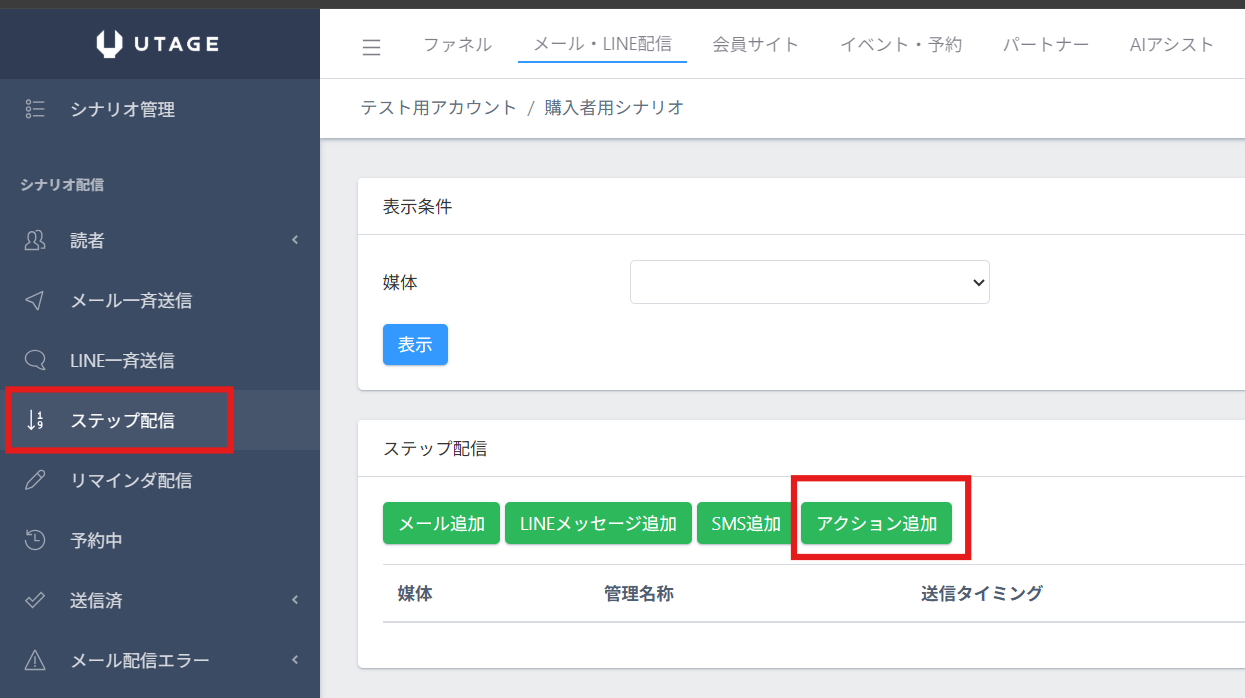The height and width of the screenshot is (698, 1245).
Task: Click the アクション追加 button
Action: point(876,523)
